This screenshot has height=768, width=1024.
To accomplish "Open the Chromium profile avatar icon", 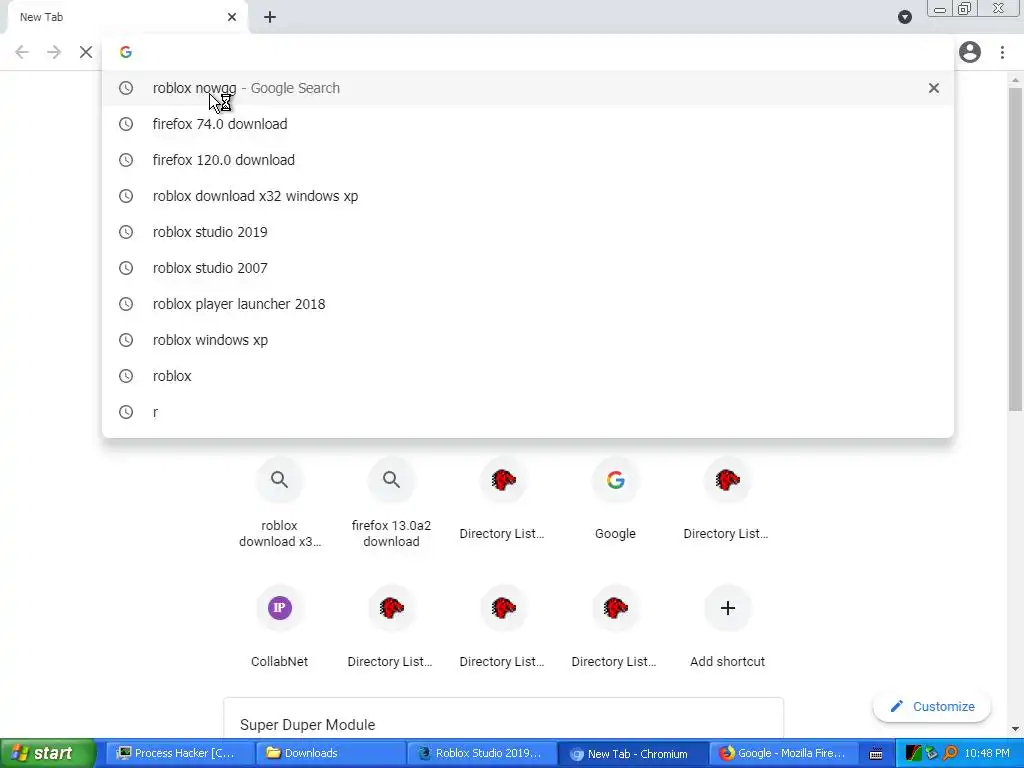I will click(x=970, y=52).
